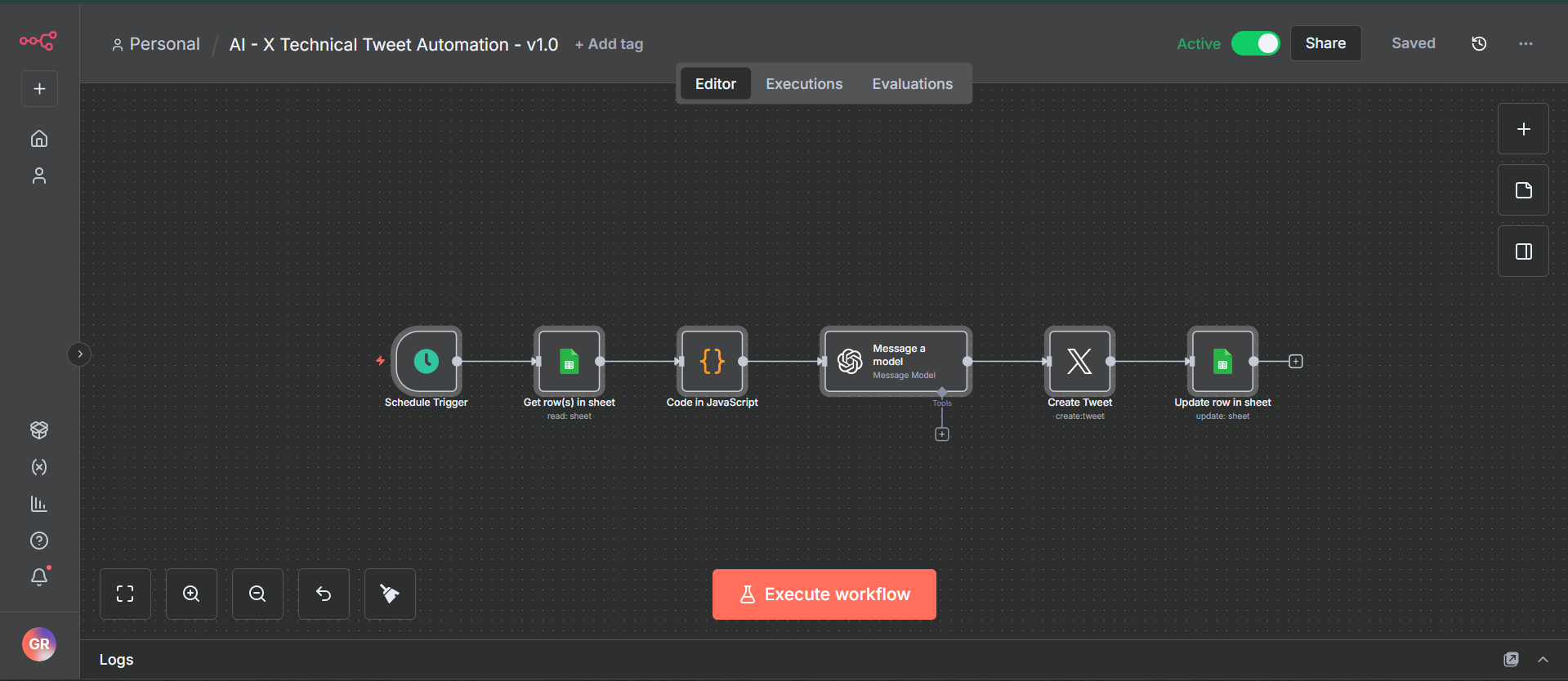
Task: Open the Personal user icon in sidebar
Action: 39,176
